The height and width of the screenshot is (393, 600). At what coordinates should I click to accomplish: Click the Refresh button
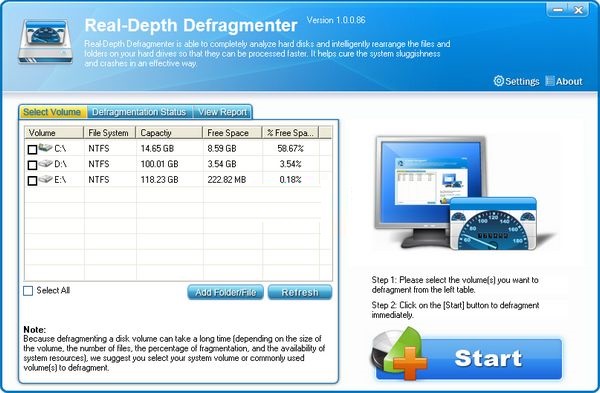click(300, 292)
